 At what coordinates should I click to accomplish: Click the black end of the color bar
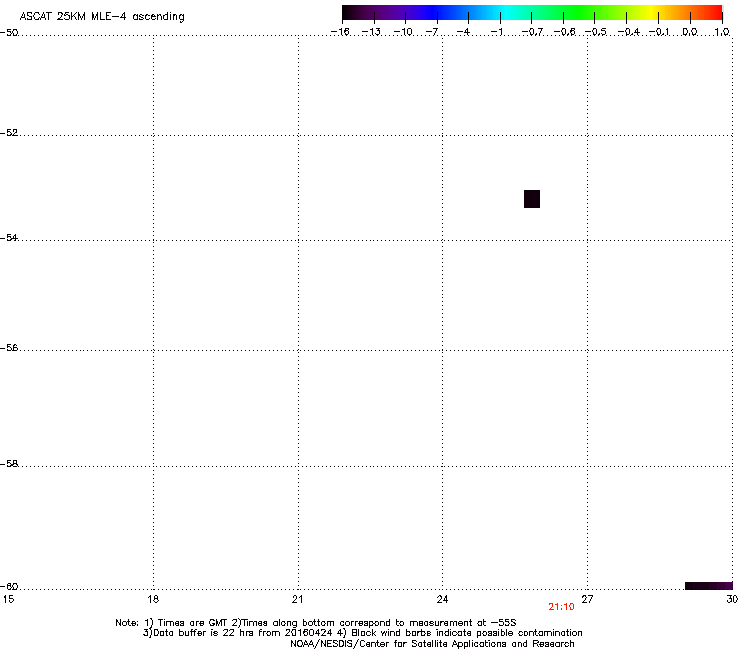pyautogui.click(x=349, y=12)
